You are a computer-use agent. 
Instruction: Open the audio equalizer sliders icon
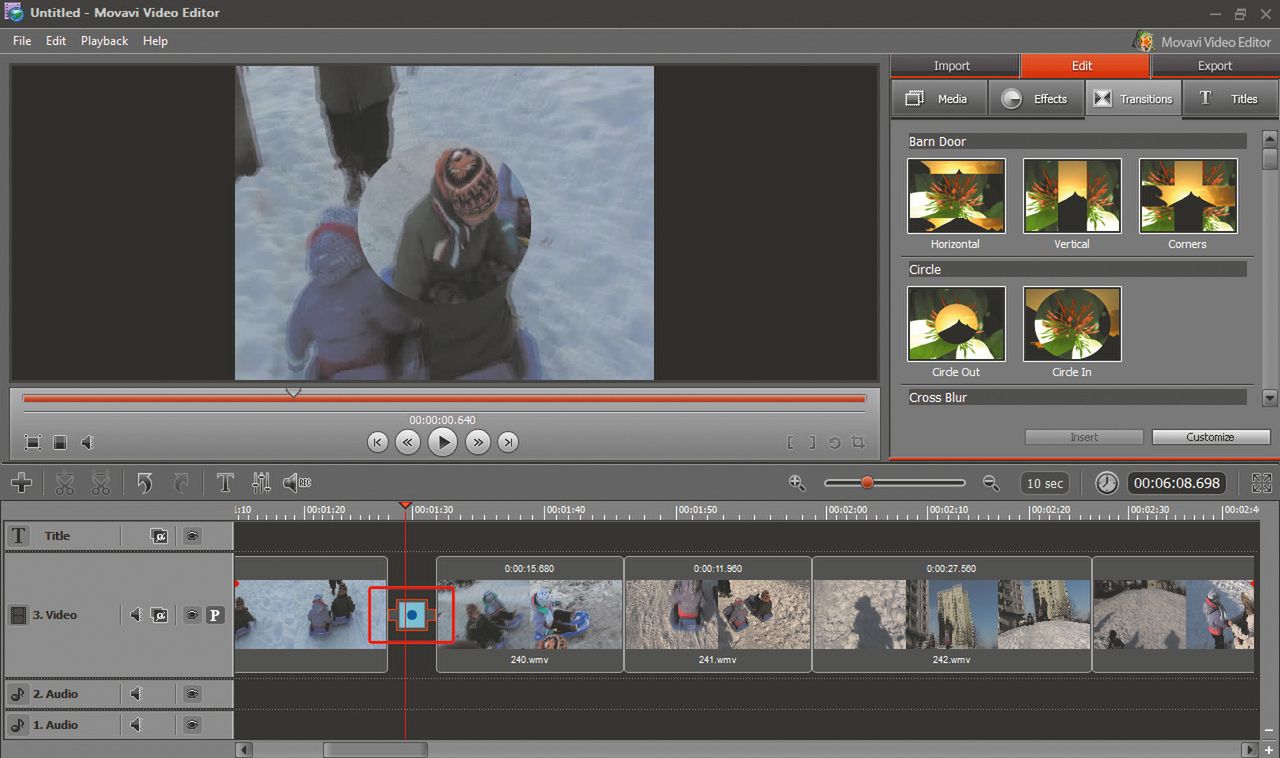tap(261, 483)
